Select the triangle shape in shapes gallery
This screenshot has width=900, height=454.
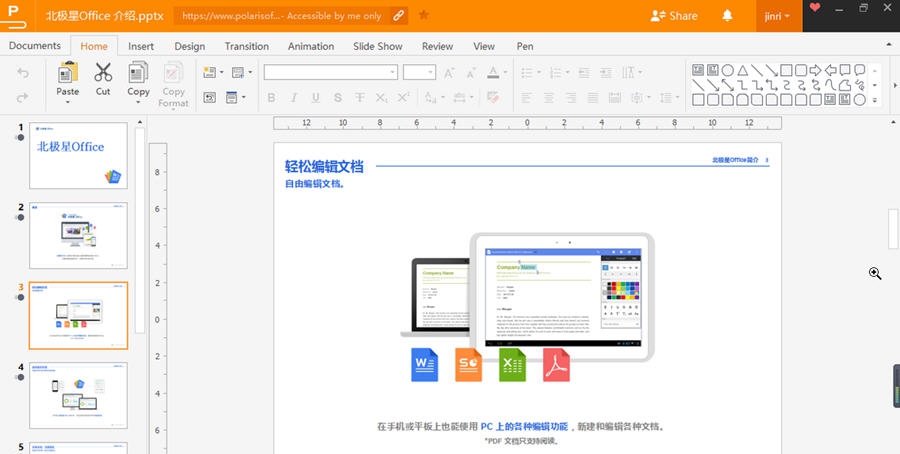tap(743, 70)
